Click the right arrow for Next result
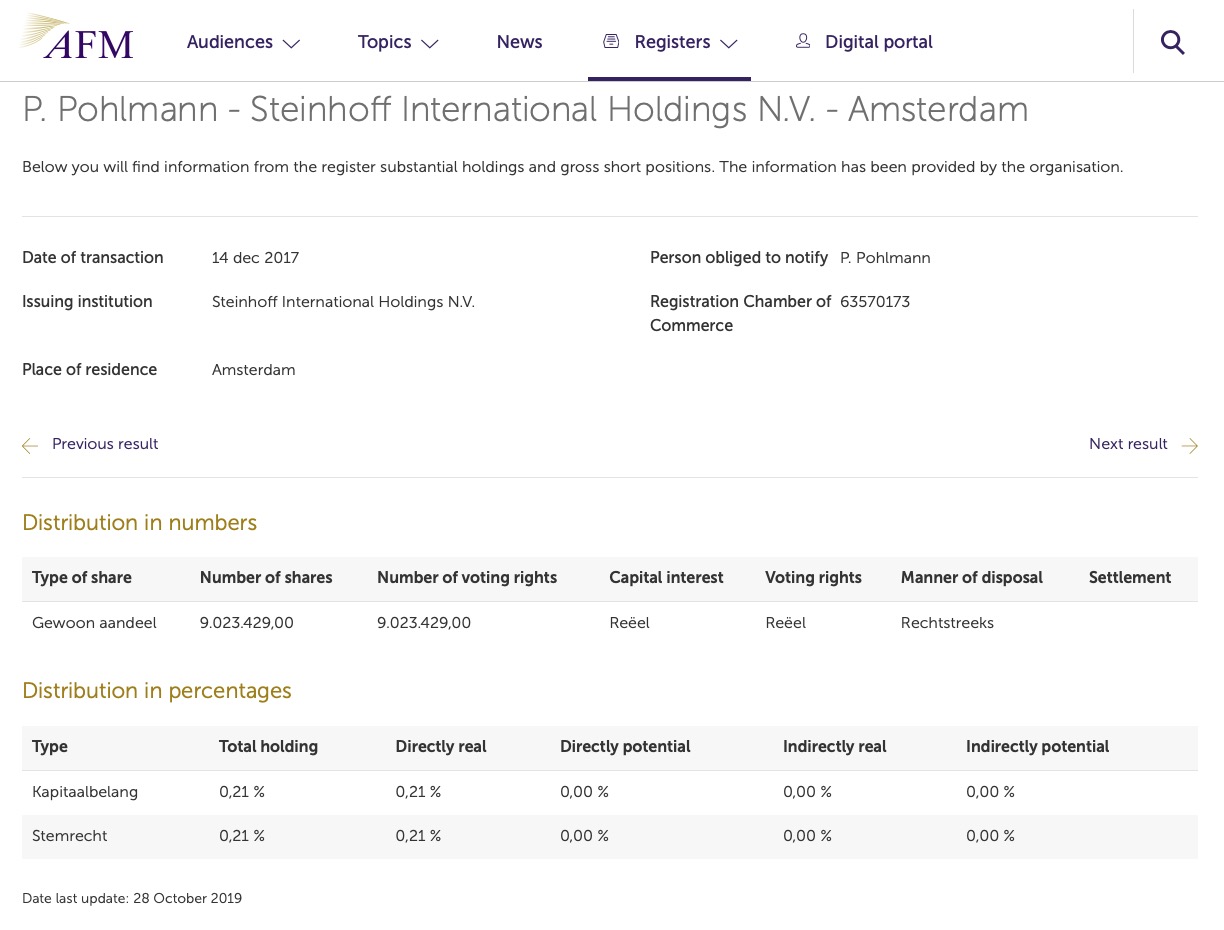 click(x=1189, y=446)
